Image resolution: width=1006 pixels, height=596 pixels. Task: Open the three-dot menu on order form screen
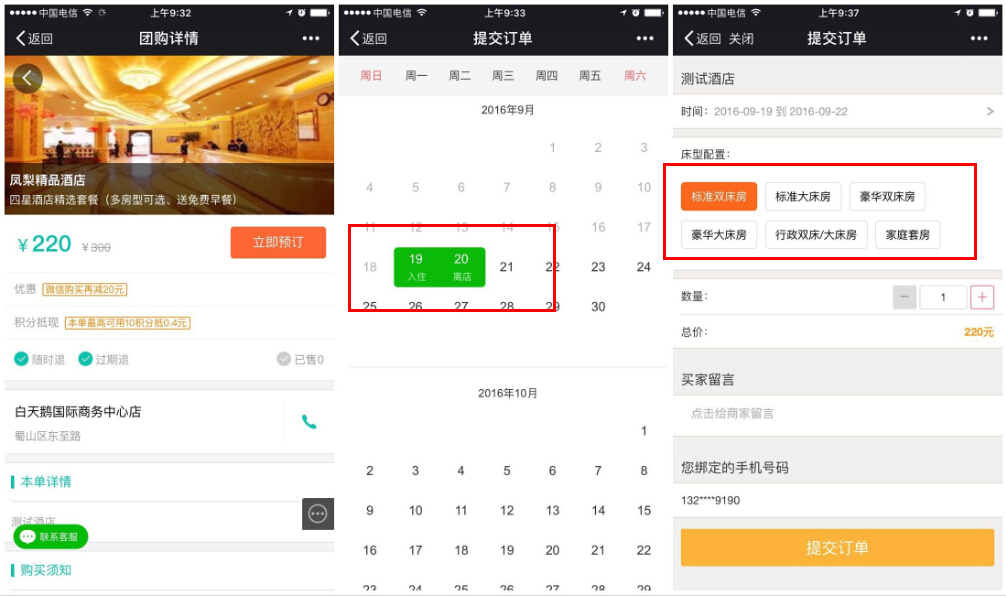pyautogui.click(x=979, y=38)
